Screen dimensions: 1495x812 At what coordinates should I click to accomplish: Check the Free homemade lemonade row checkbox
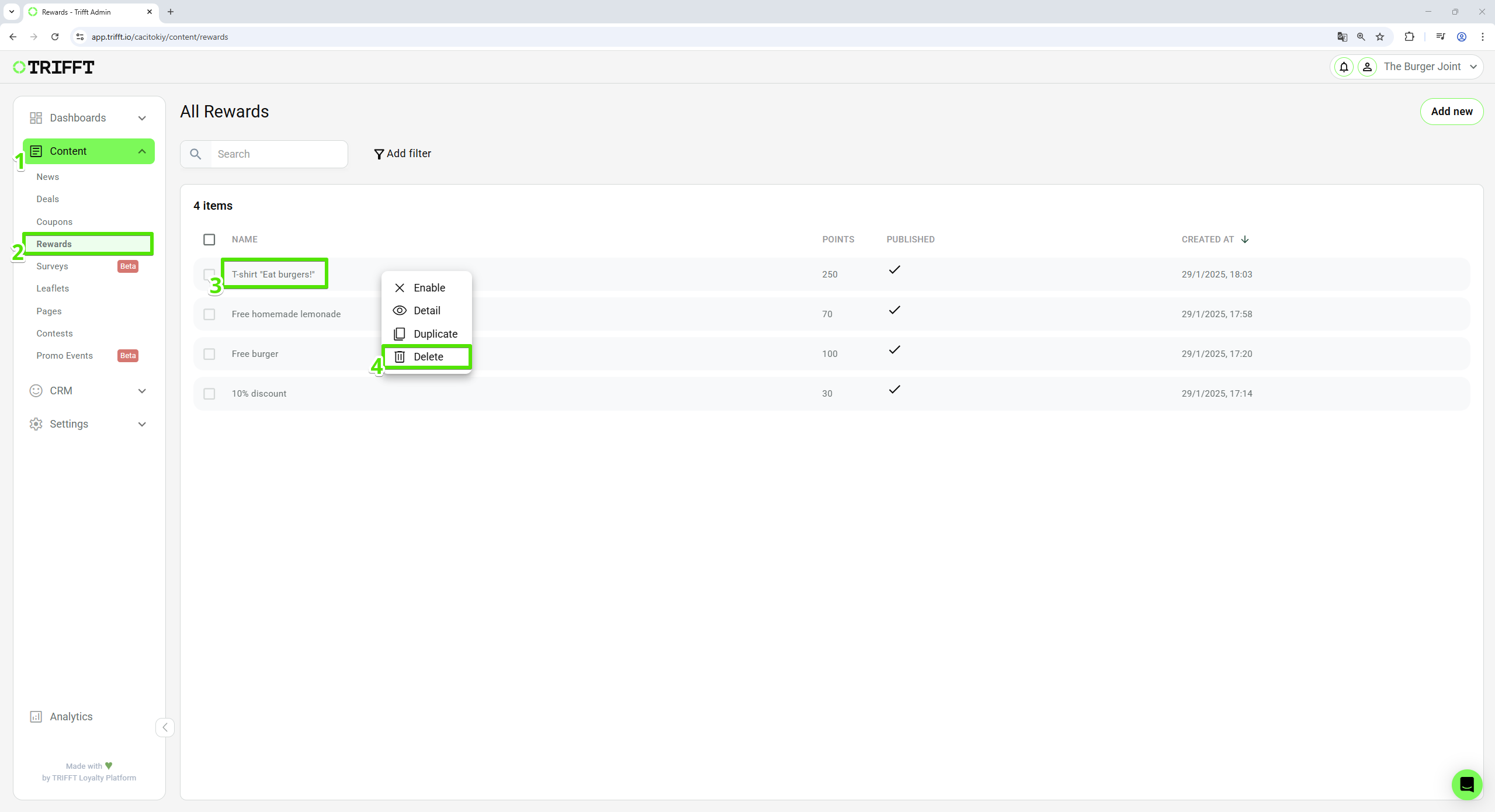[x=209, y=314]
